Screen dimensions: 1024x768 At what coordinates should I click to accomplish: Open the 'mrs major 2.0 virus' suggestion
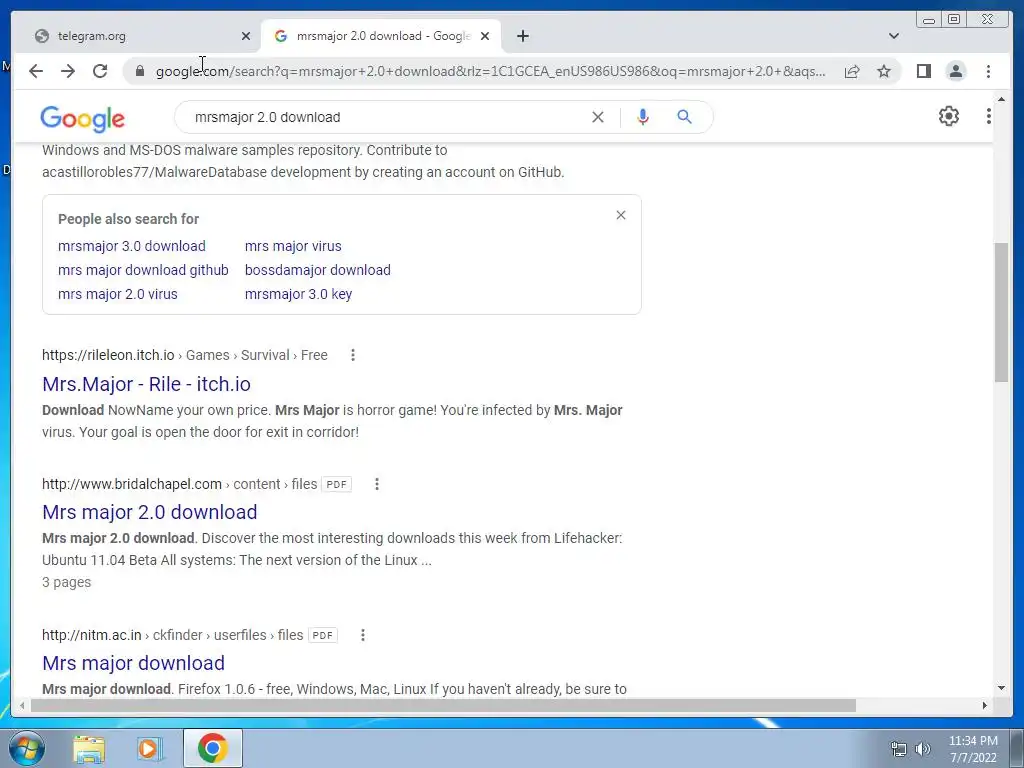[118, 294]
